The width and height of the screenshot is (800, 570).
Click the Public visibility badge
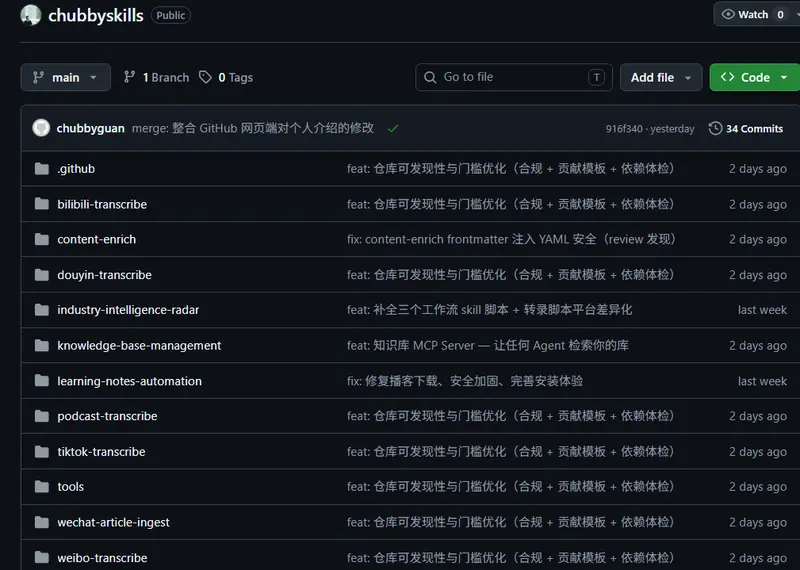click(170, 15)
